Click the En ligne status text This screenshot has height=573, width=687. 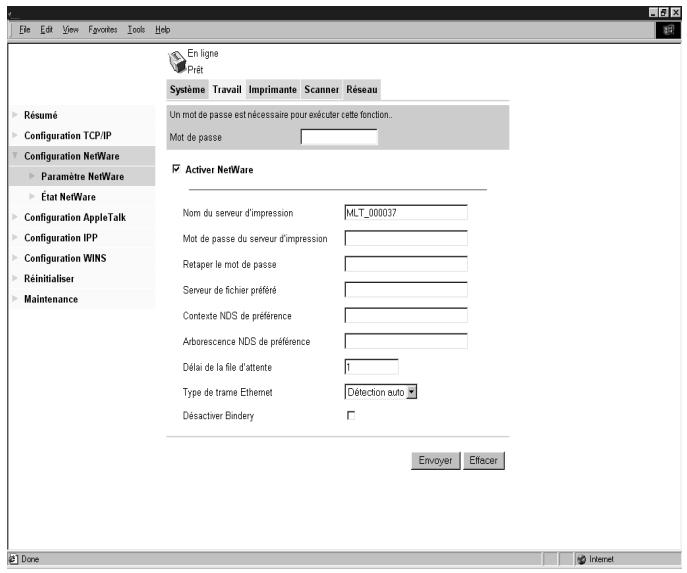click(203, 53)
